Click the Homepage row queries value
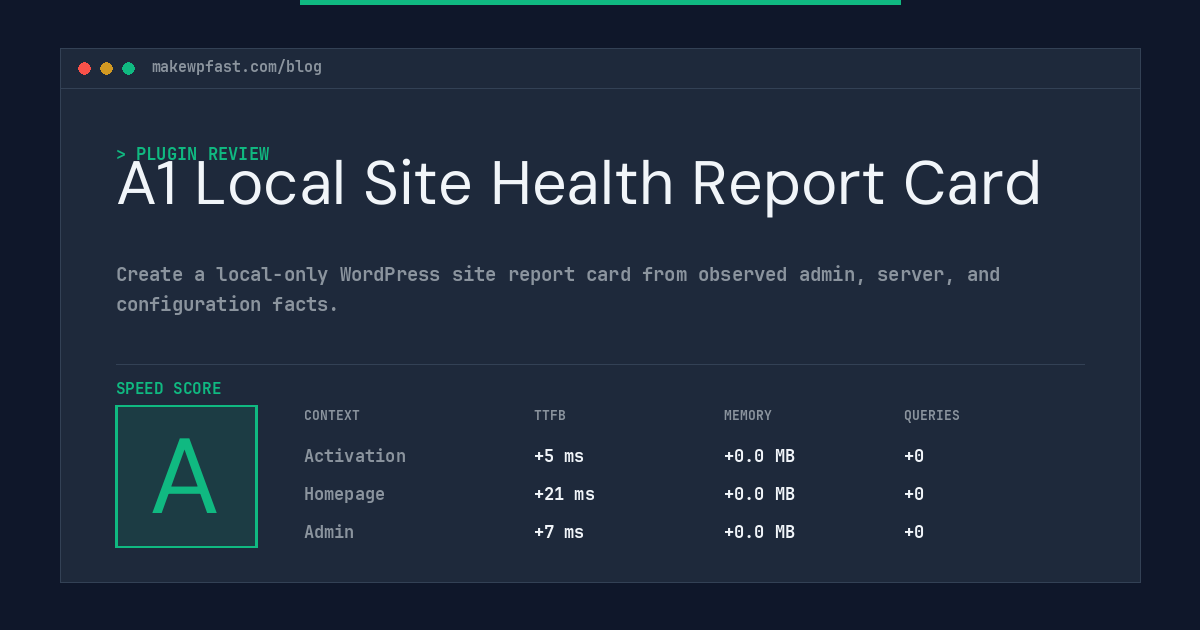Screen dimensions: 1200x630 pos(914,494)
